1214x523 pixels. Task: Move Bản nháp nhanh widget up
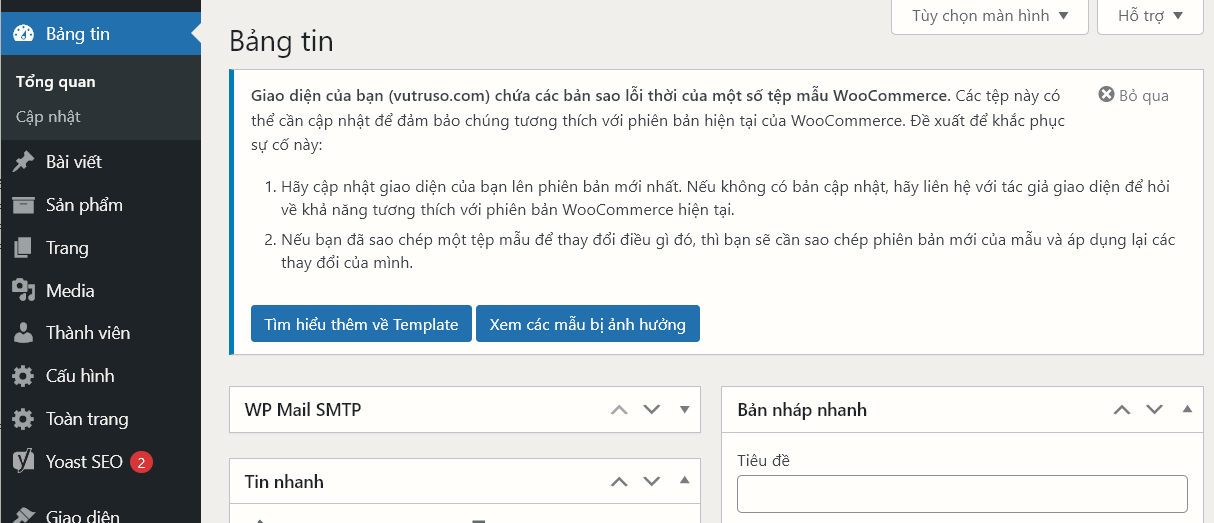pyautogui.click(x=1122, y=409)
